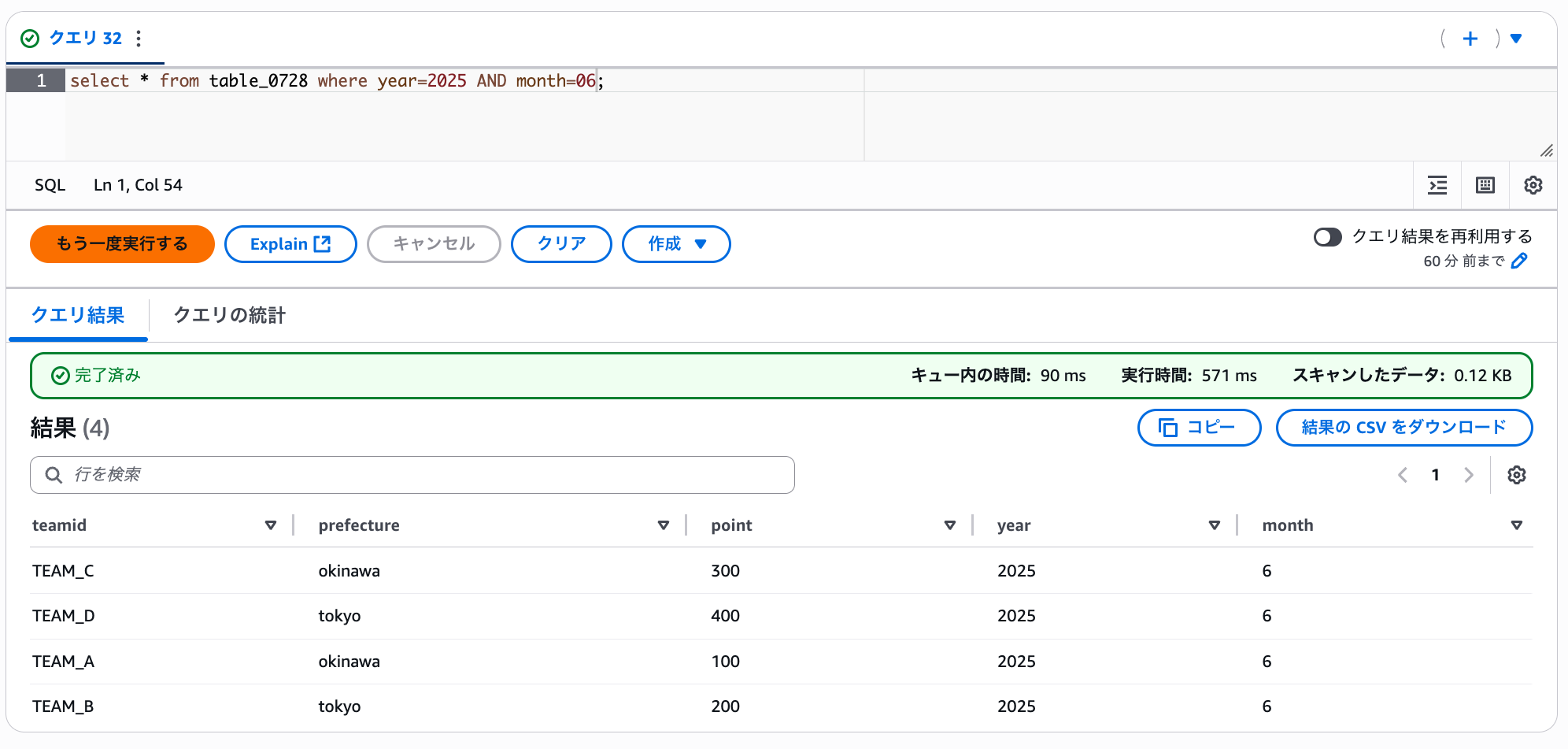Sort by teamid column arrow
The height and width of the screenshot is (749, 1568).
(271, 525)
